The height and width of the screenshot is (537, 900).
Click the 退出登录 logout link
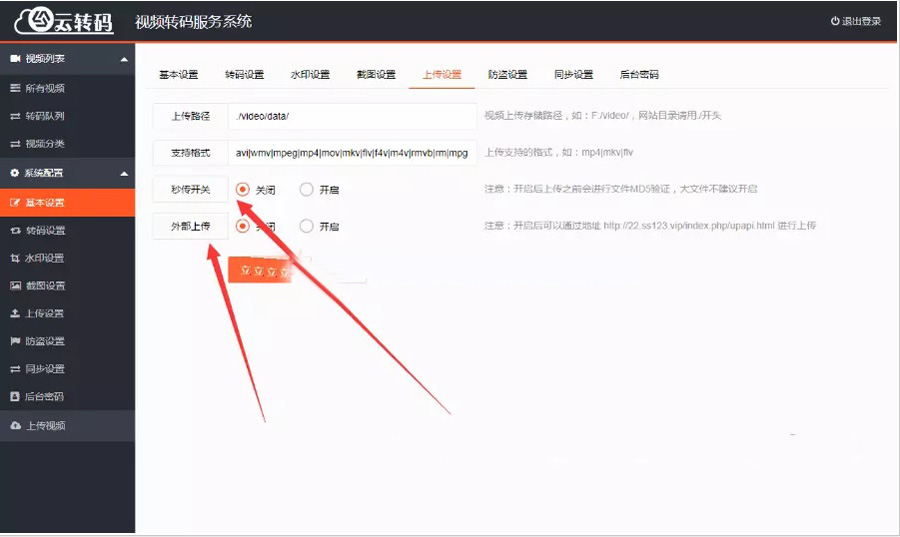tap(855, 21)
